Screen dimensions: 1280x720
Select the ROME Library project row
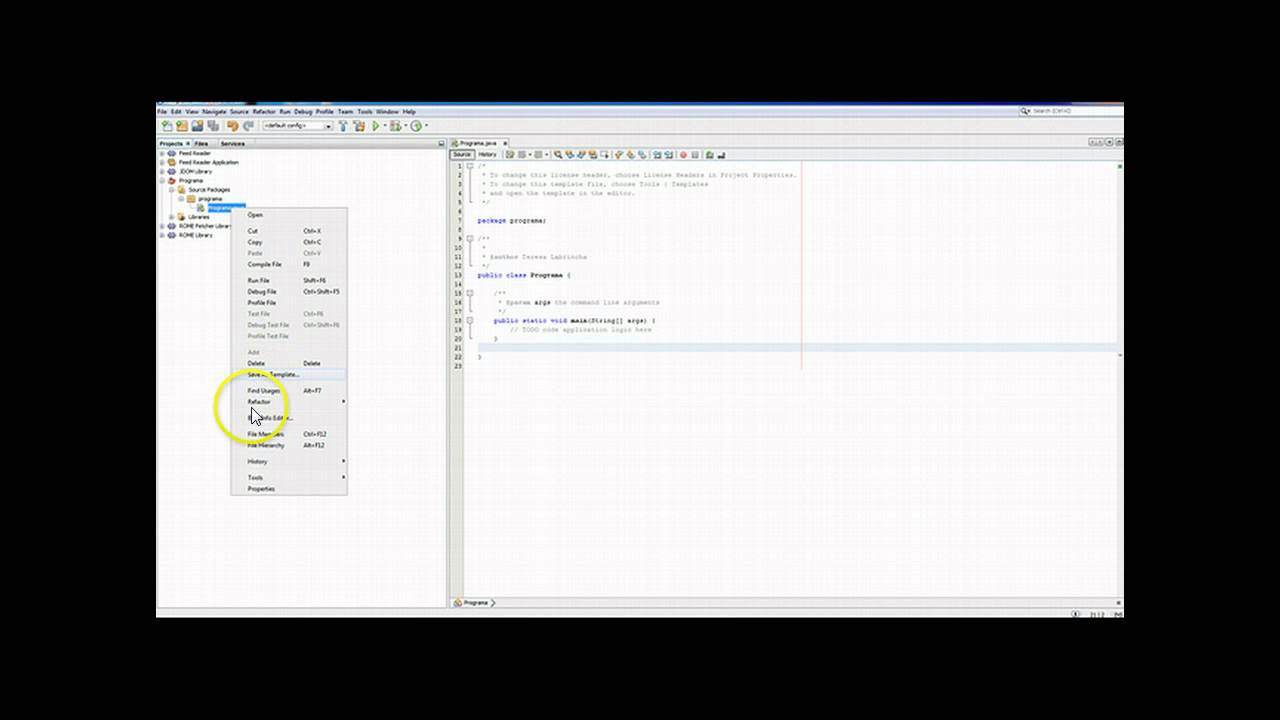coord(195,235)
